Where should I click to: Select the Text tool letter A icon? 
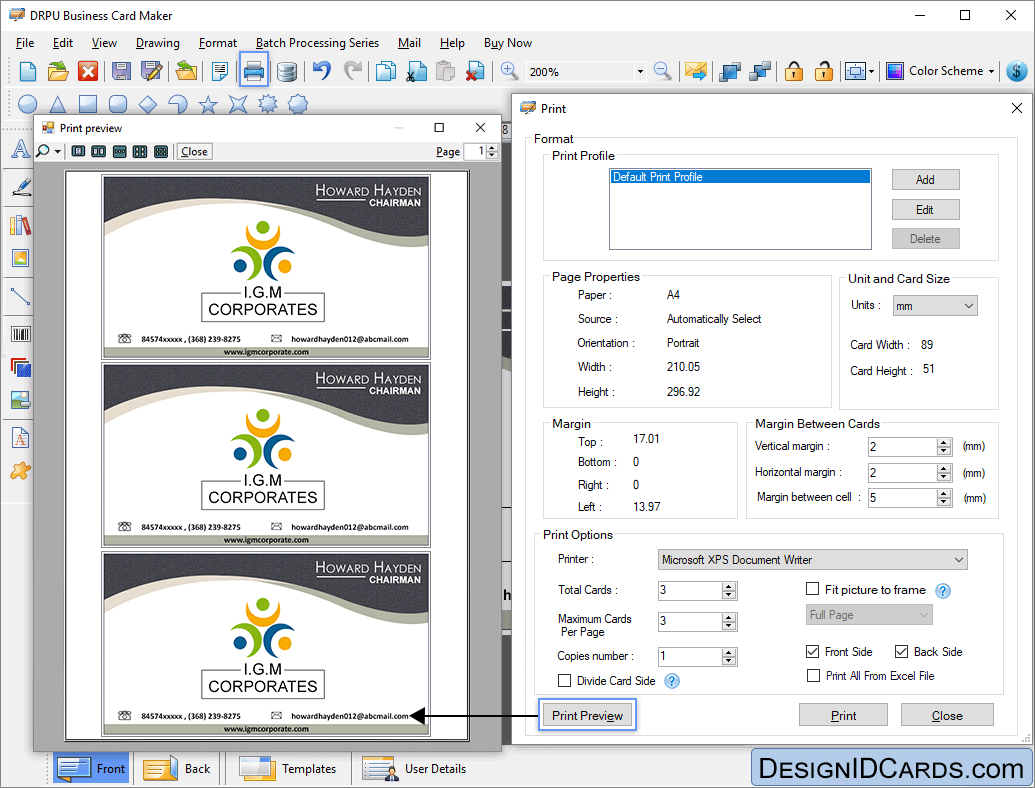[x=20, y=149]
